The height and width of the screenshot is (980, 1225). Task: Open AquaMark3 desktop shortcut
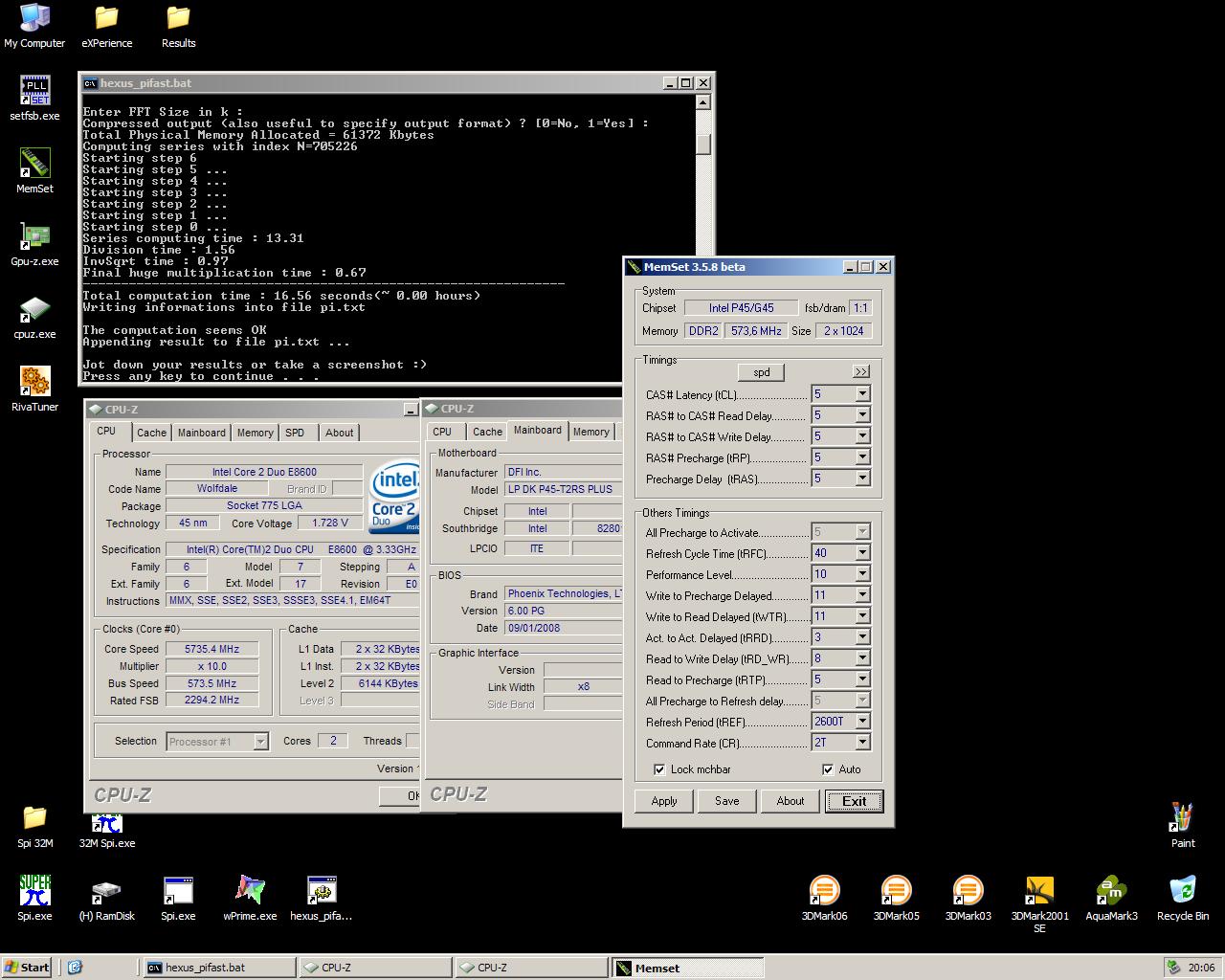point(1111,899)
